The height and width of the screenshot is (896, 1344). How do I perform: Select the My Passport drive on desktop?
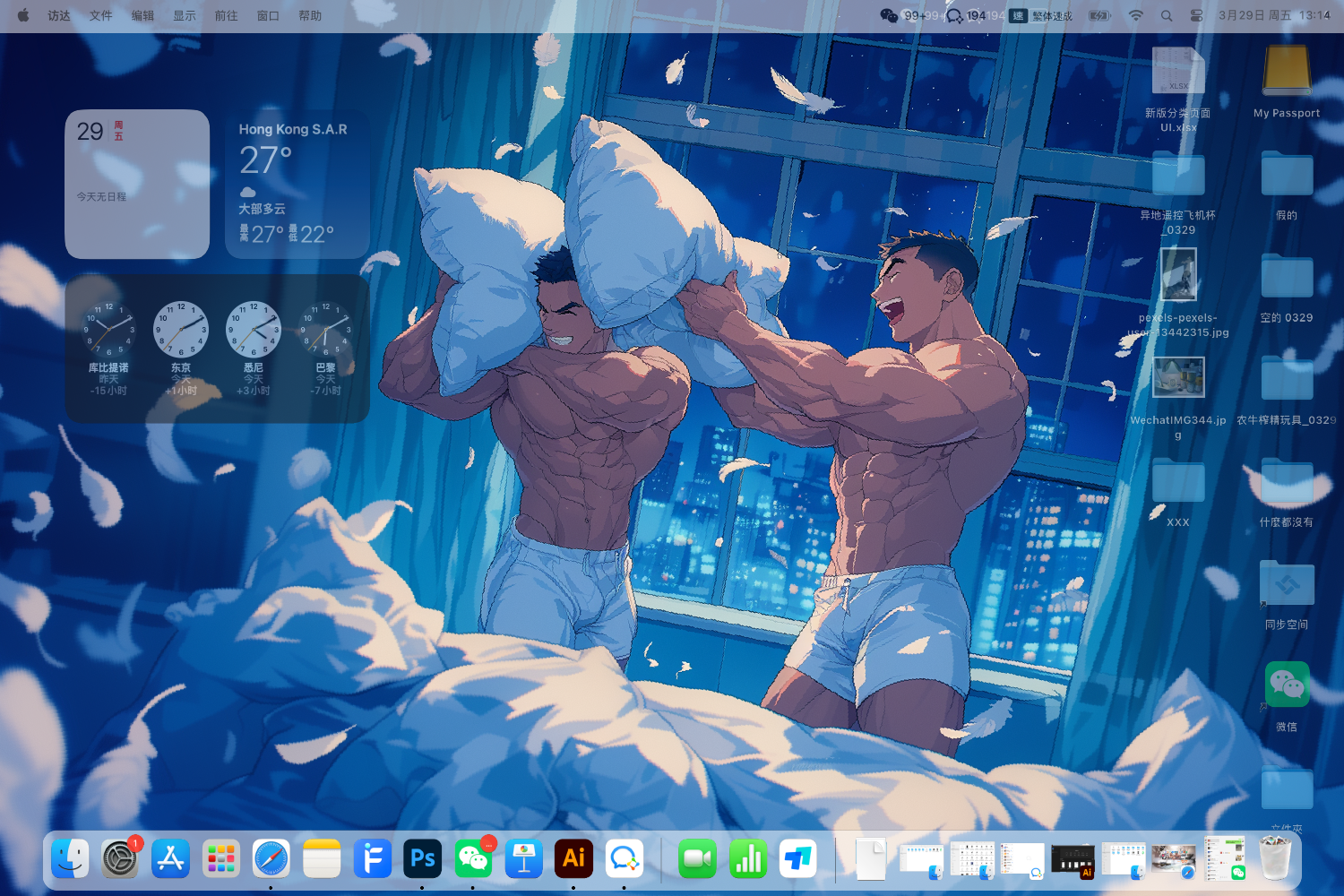(x=1287, y=72)
